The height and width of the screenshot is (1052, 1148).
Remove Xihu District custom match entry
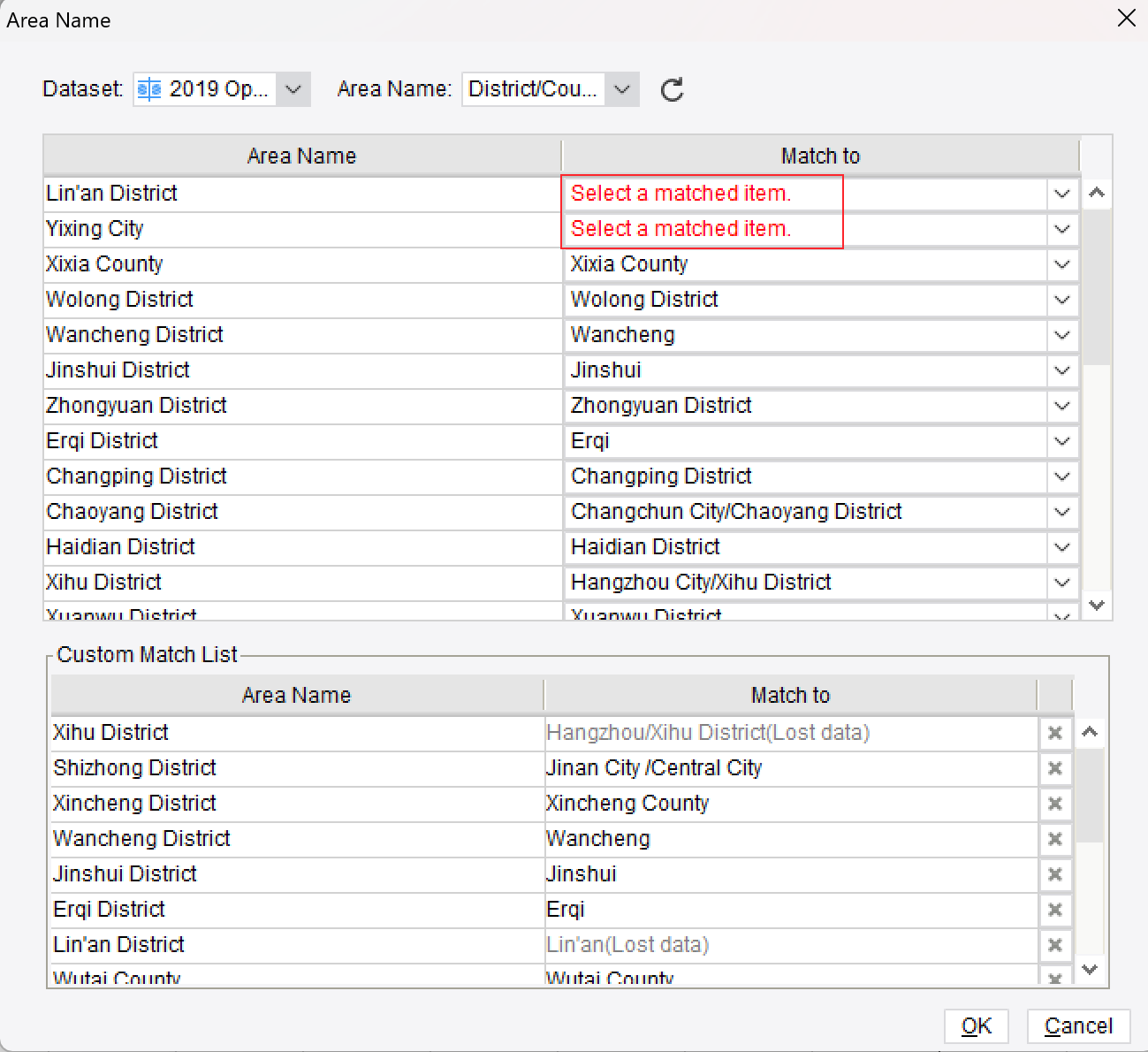(x=1054, y=733)
